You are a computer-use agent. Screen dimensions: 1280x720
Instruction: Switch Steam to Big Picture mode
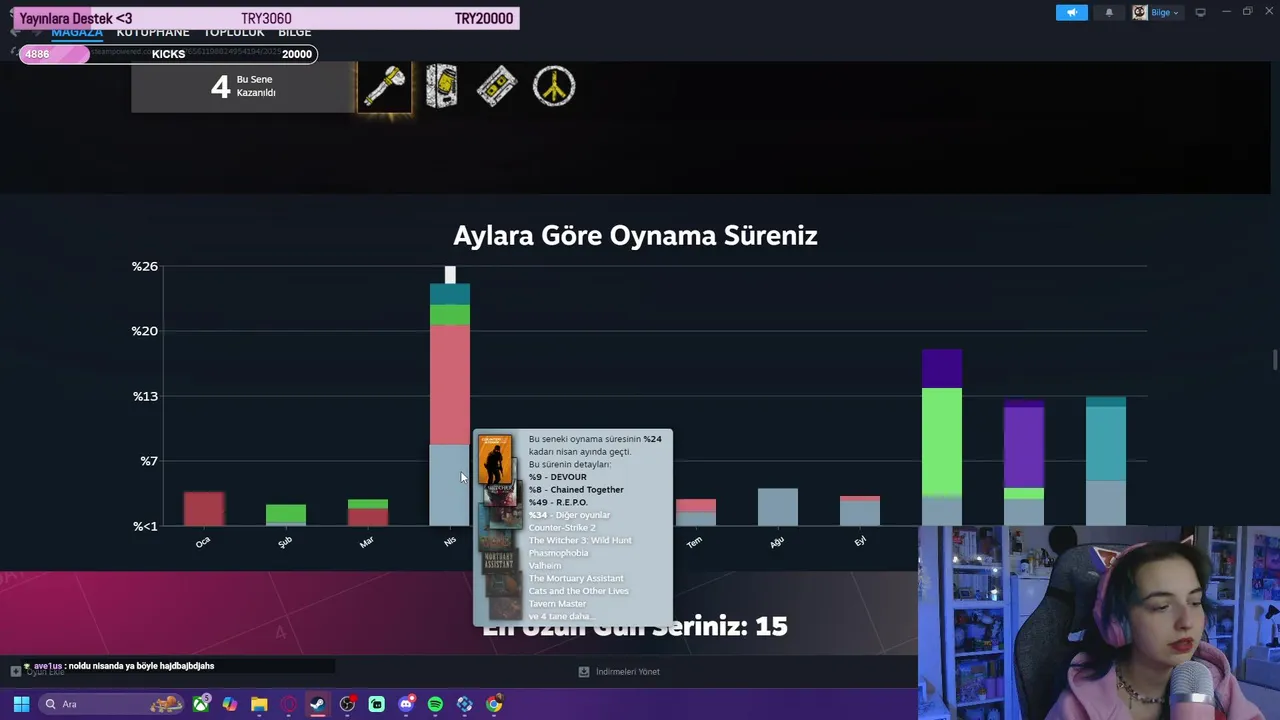pyautogui.click(x=1200, y=13)
